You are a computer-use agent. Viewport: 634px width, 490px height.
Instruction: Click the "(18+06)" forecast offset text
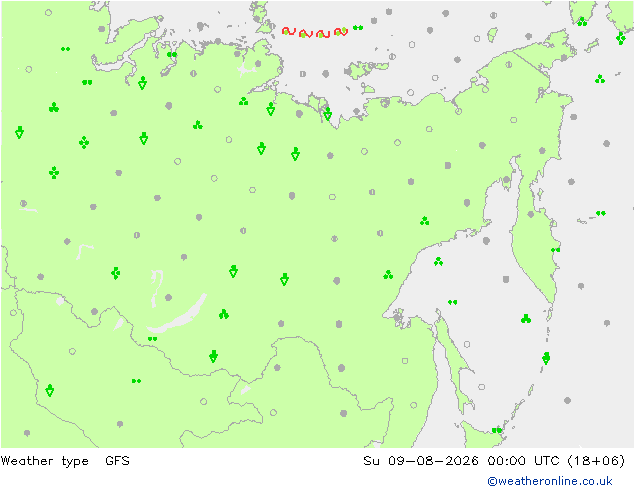tap(596, 460)
